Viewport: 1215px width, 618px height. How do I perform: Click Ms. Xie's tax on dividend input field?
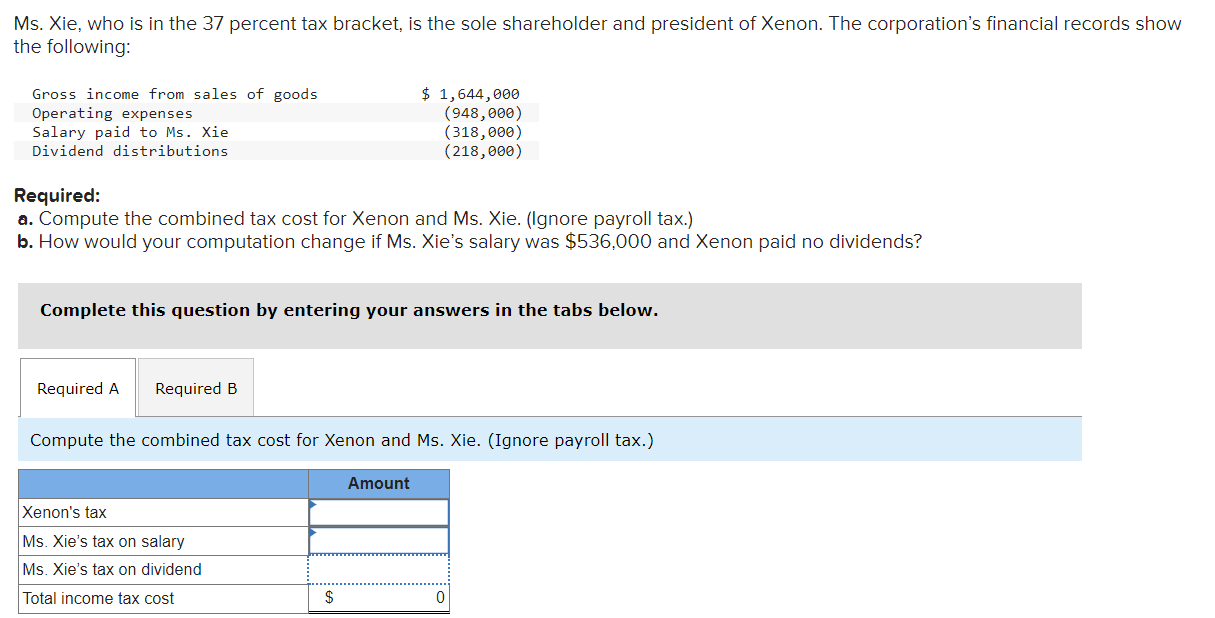pyautogui.click(x=380, y=569)
